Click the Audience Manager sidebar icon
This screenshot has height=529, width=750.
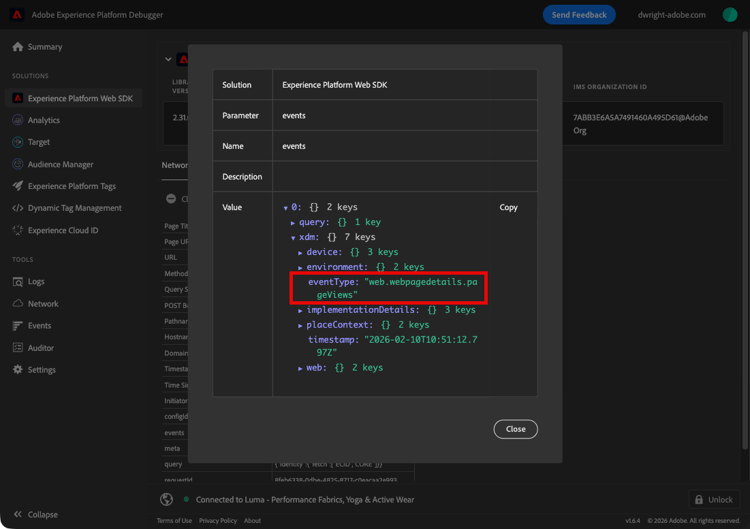18,164
